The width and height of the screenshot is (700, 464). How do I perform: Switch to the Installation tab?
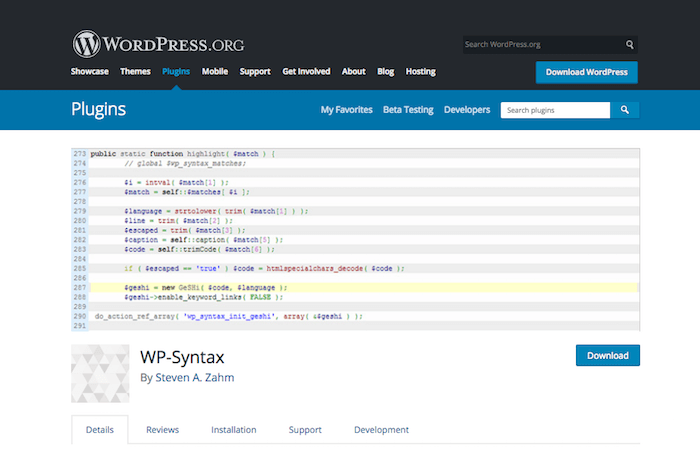pos(233,430)
